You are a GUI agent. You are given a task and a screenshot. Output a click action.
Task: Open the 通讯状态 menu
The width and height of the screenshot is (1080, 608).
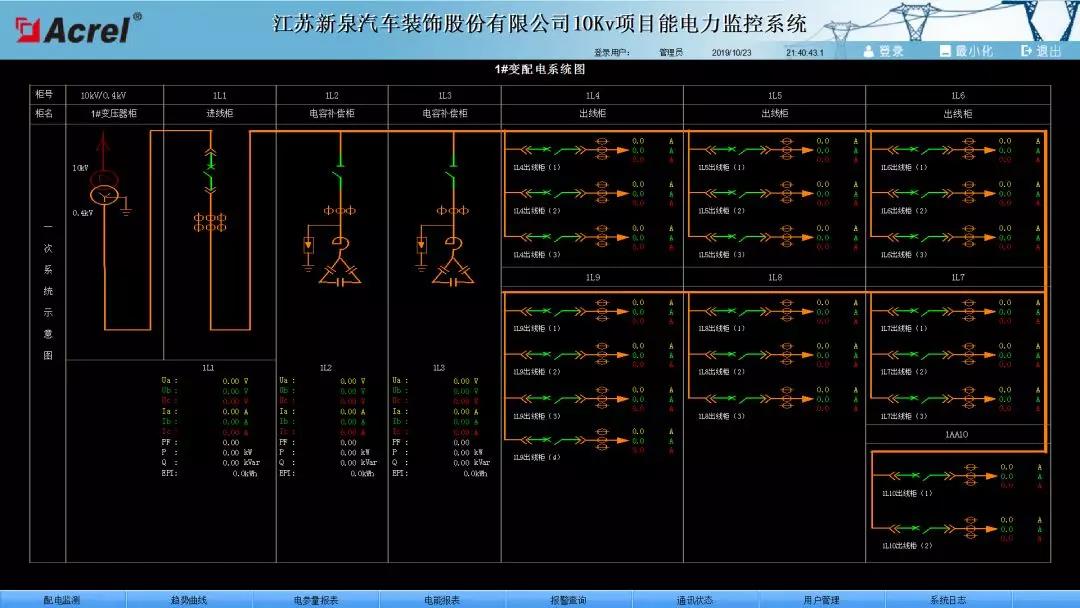694,600
